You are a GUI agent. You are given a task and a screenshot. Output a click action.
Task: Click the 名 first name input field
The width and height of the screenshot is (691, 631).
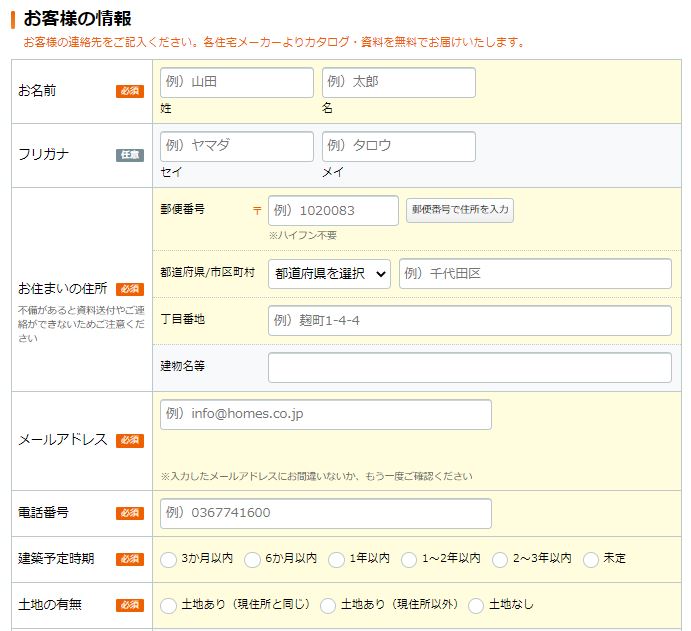point(398,82)
